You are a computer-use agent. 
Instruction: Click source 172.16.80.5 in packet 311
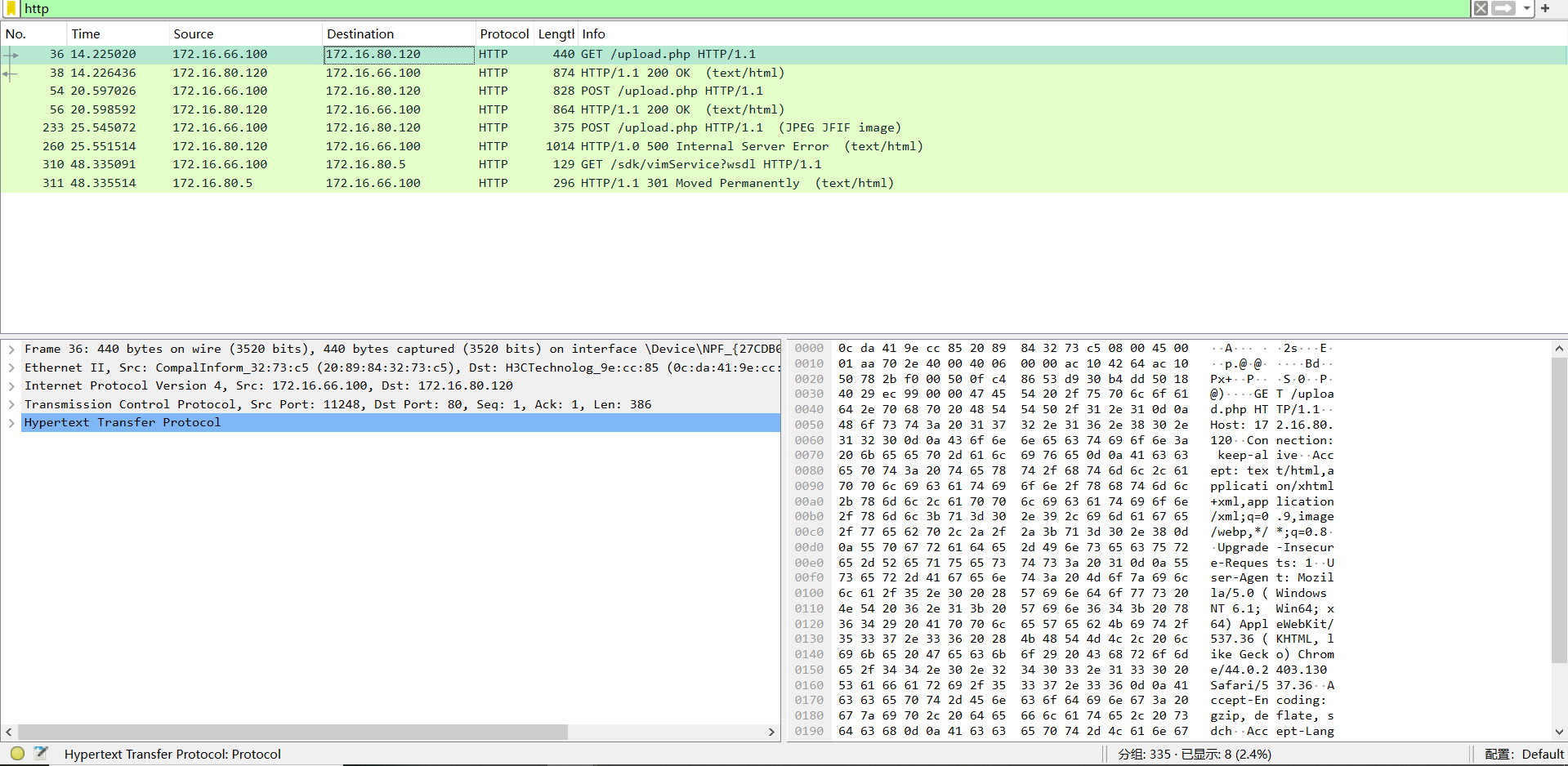click(212, 183)
